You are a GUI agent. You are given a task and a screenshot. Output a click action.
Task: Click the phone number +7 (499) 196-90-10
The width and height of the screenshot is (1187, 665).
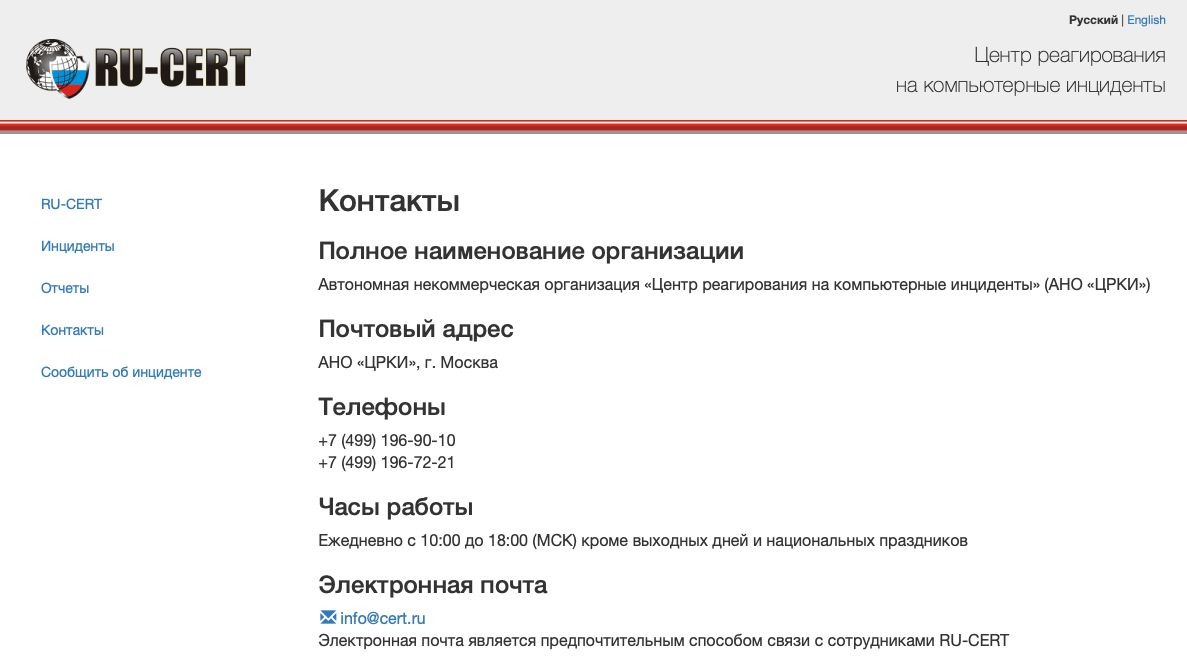386,440
